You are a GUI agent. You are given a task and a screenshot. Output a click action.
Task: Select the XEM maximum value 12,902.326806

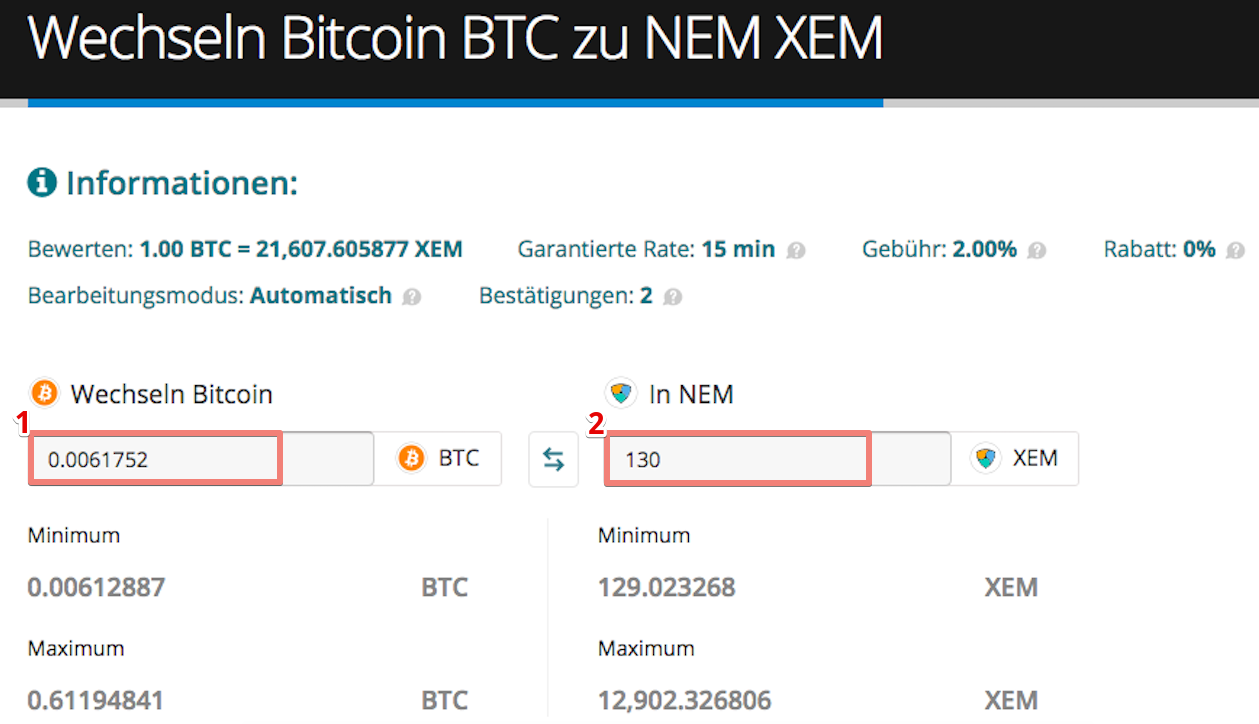click(x=685, y=700)
